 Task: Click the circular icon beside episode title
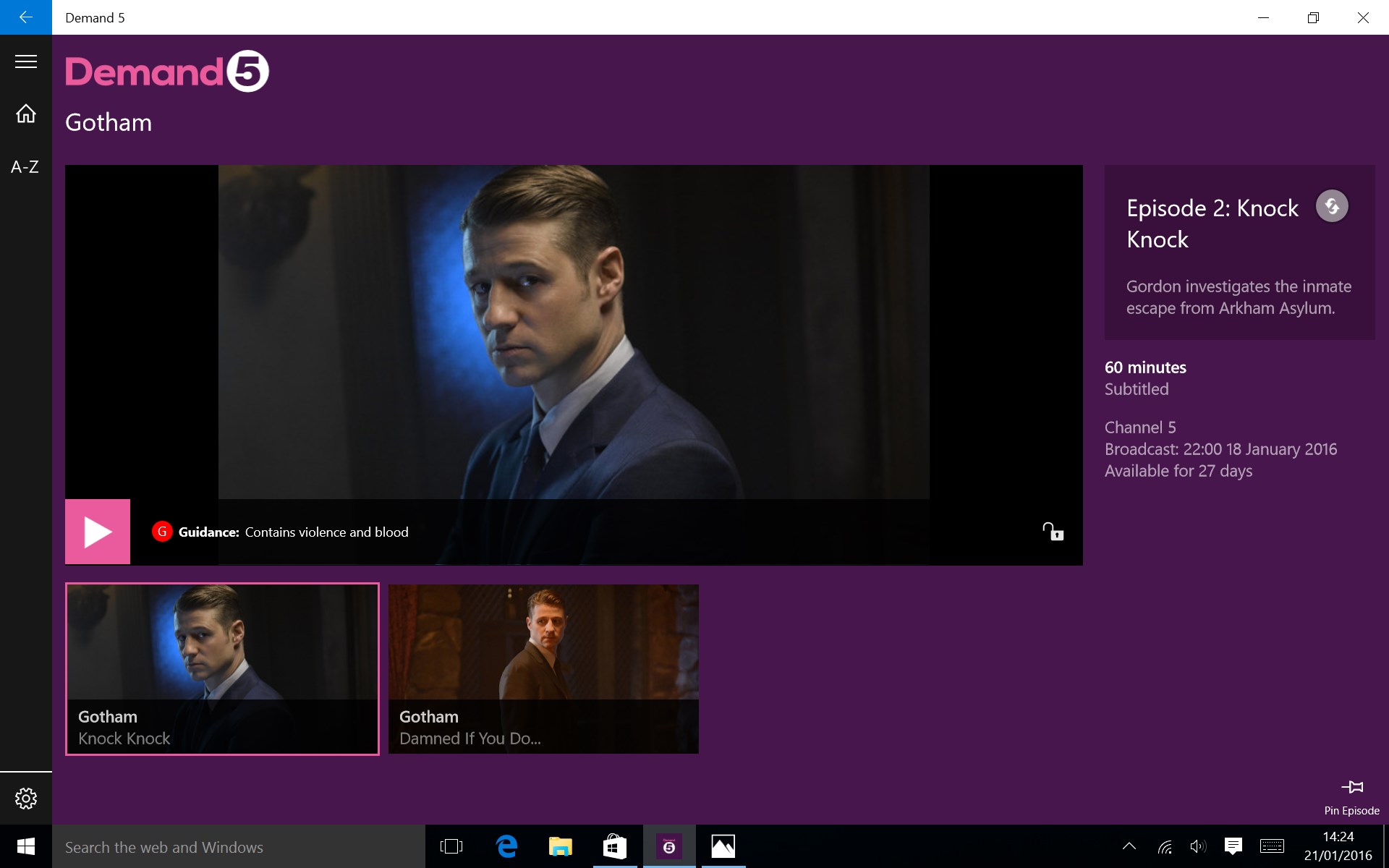pos(1331,207)
